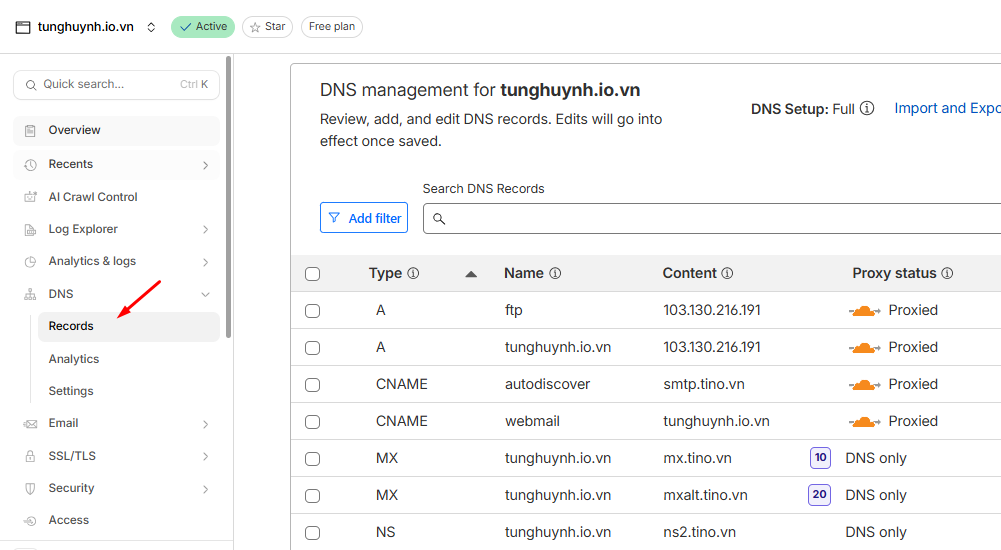Click the ns2.tino.vn content cell

pyautogui.click(x=699, y=532)
